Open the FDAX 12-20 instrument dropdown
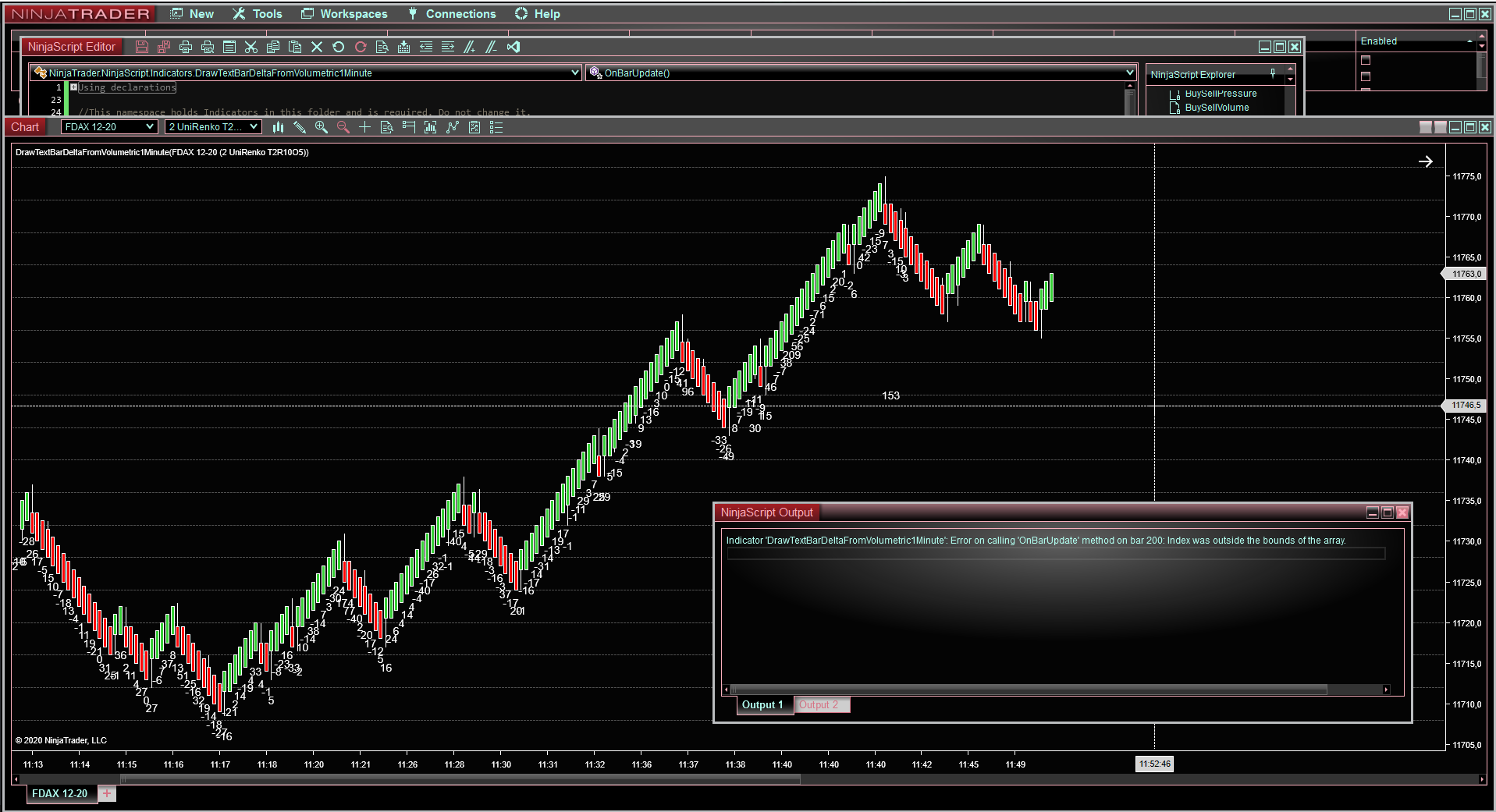The image size is (1496, 812). [x=109, y=127]
